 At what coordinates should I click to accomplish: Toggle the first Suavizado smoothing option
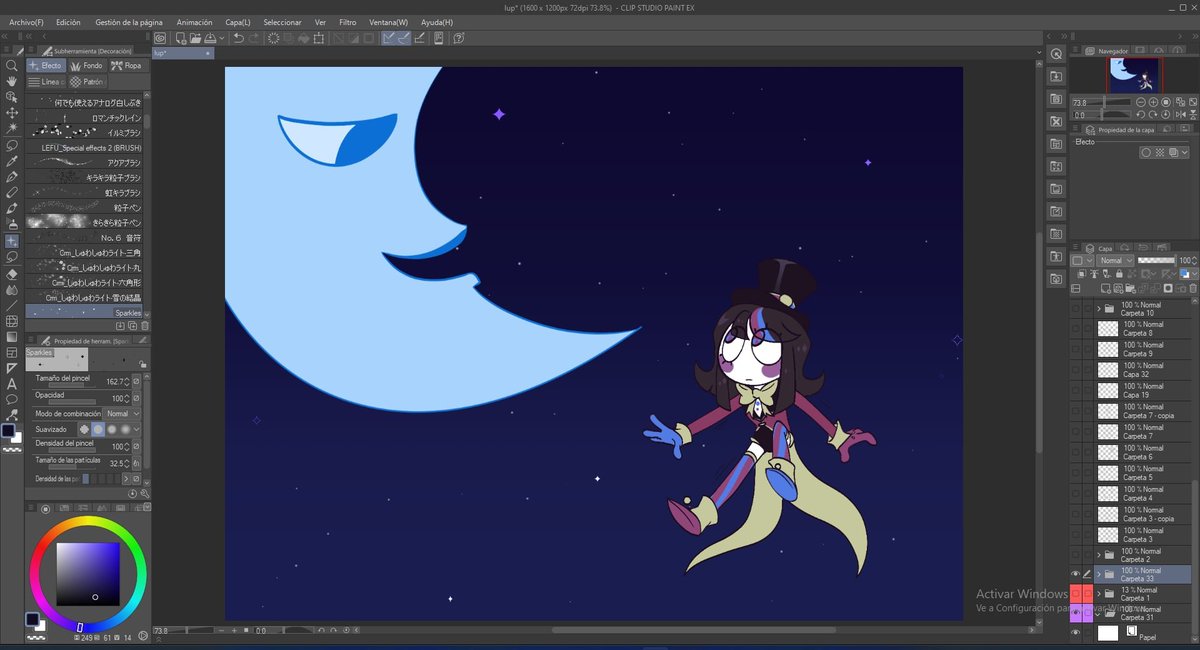point(84,428)
